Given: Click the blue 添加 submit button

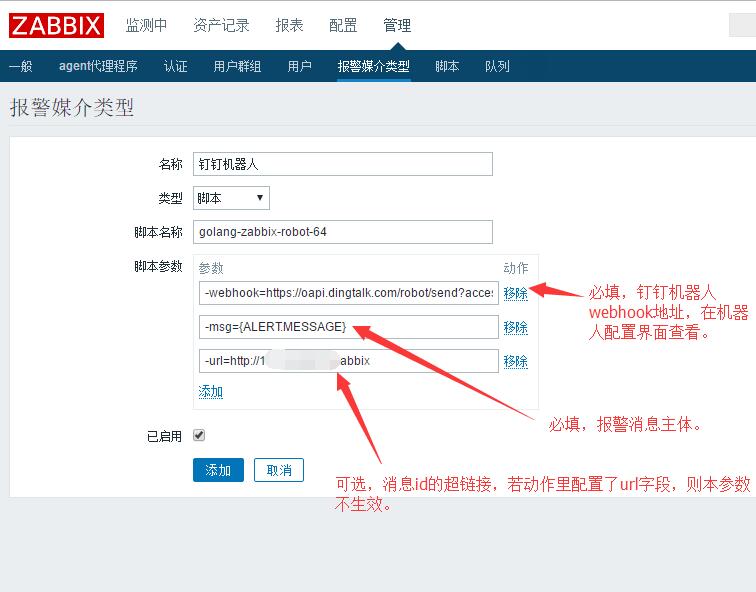Looking at the screenshot, I should pos(218,470).
